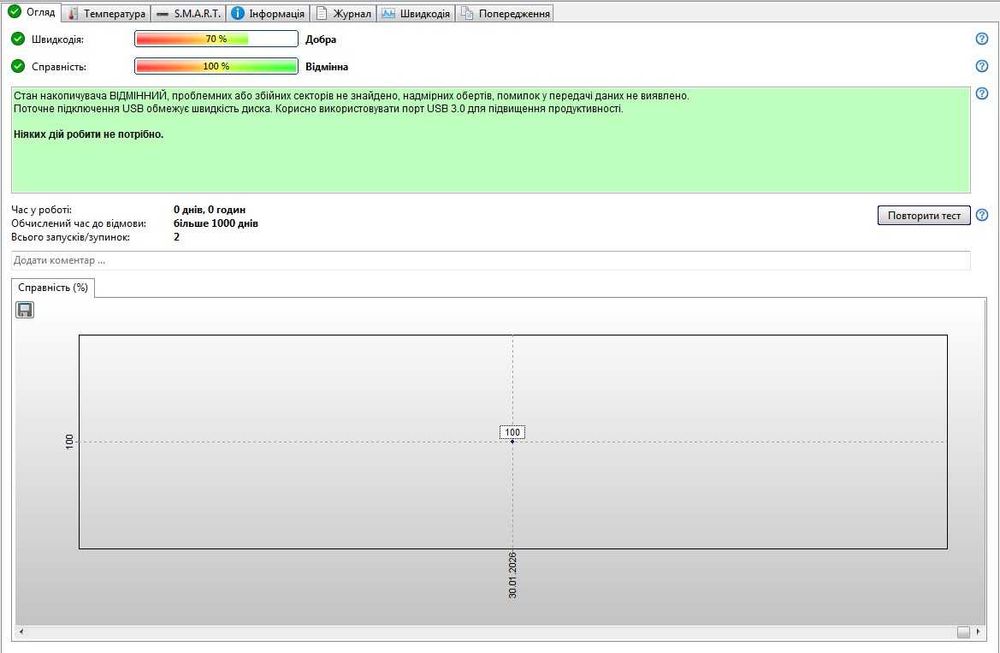Click the 'Всього запусків/зупинок:' label
Image resolution: width=1000 pixels, height=653 pixels.
click(71, 237)
